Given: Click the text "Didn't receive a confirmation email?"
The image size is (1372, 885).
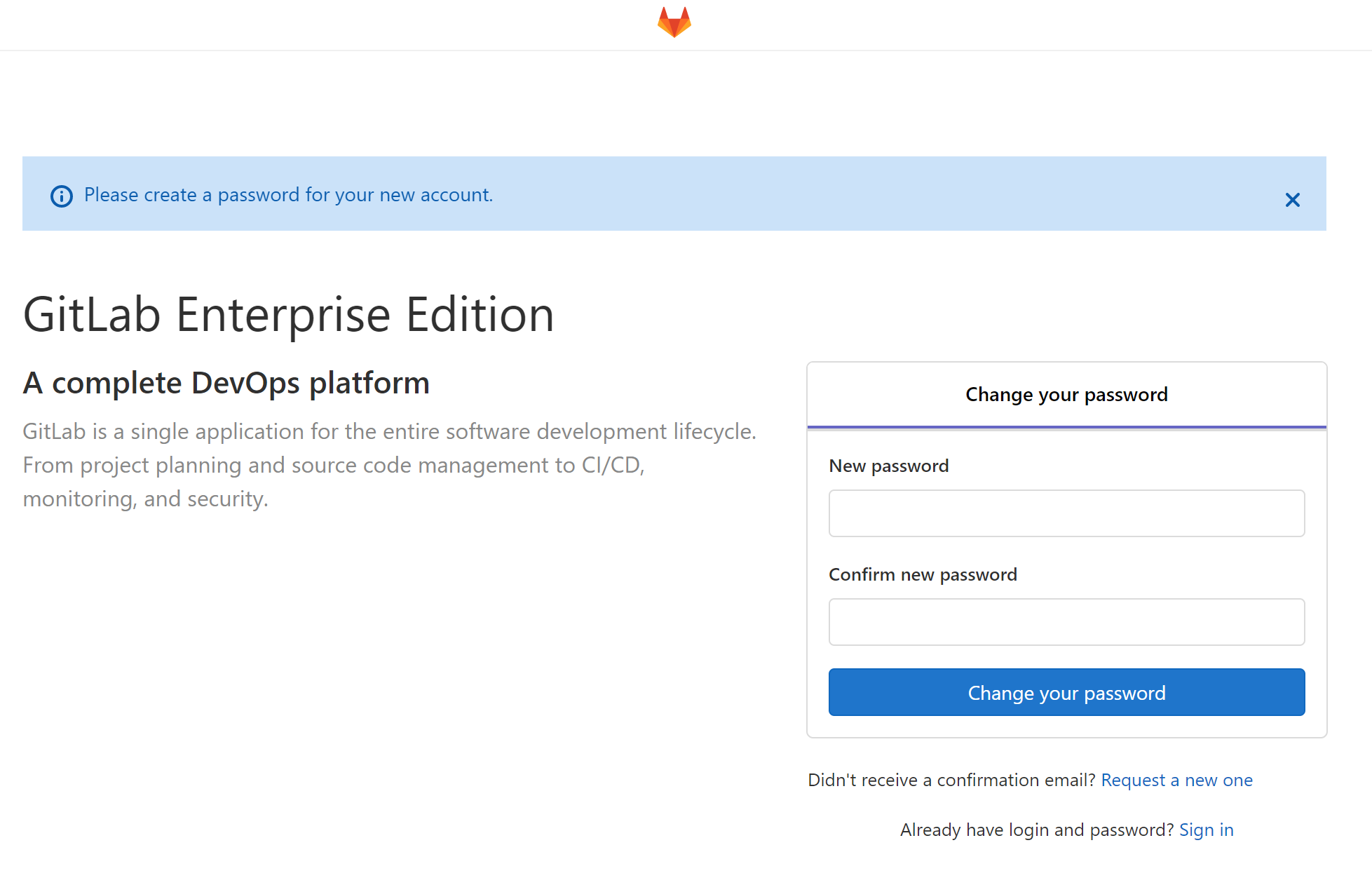Looking at the screenshot, I should tap(951, 780).
